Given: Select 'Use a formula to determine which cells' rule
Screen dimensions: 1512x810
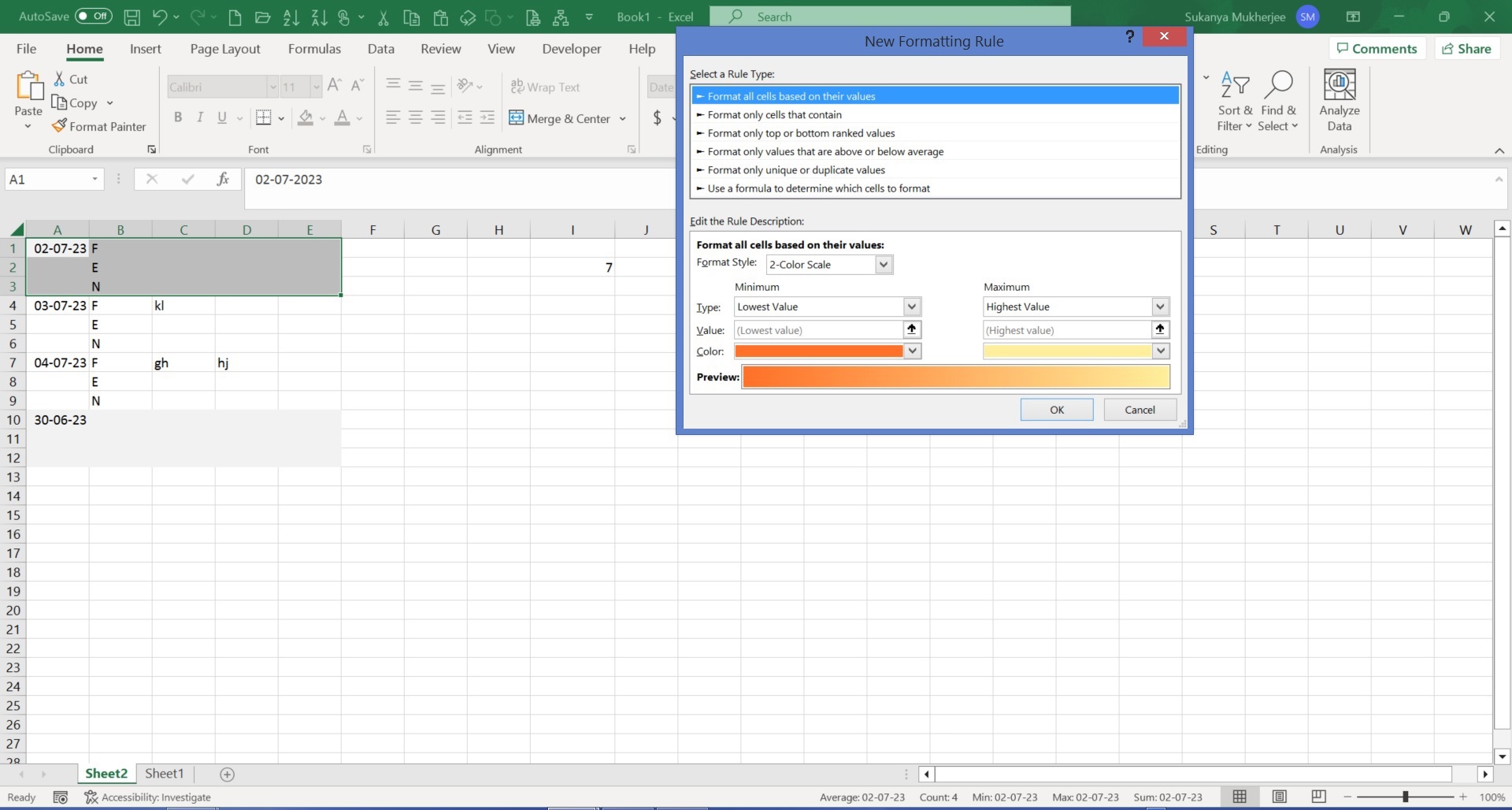Looking at the screenshot, I should coord(936,188).
